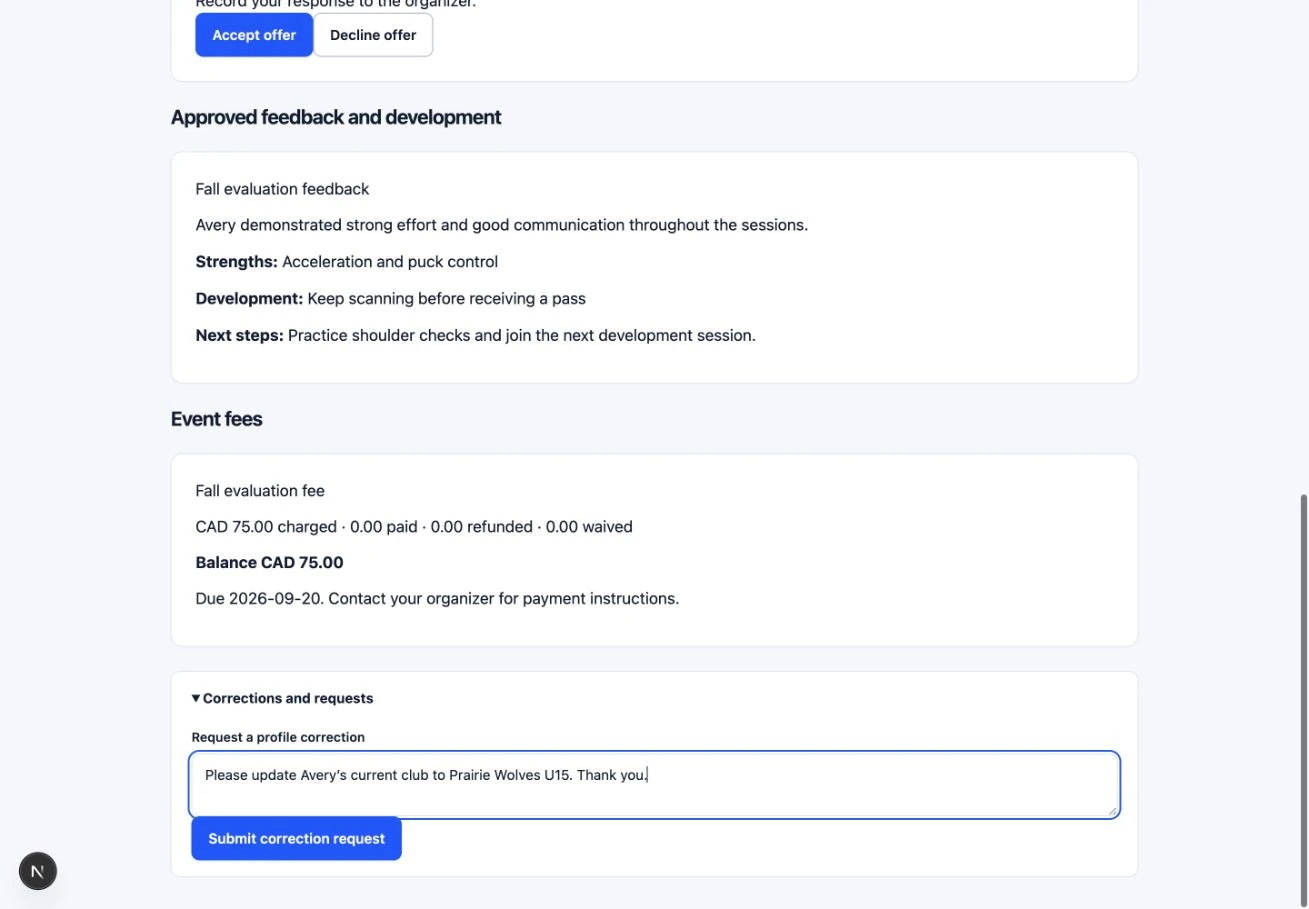Select the 'Approved feedback and development' heading
Image resolution: width=1309 pixels, height=909 pixels.
336,117
